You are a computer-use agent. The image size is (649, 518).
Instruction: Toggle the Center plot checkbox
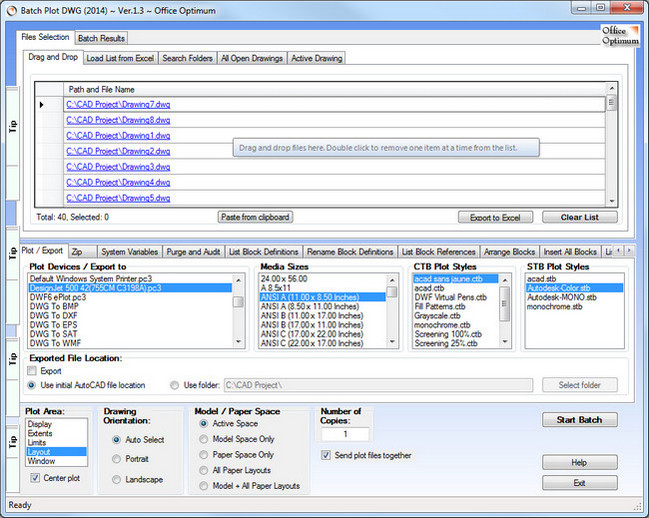(x=36, y=478)
